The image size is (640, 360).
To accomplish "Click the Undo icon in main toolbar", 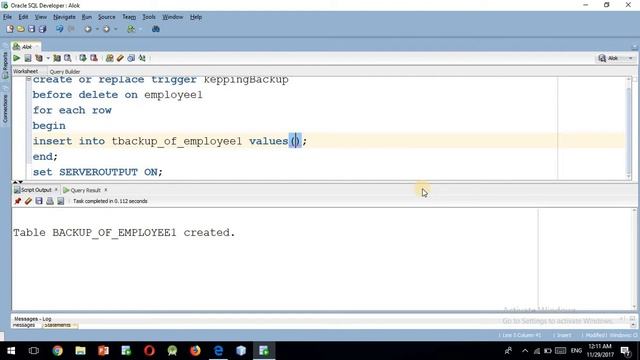I will [60, 29].
